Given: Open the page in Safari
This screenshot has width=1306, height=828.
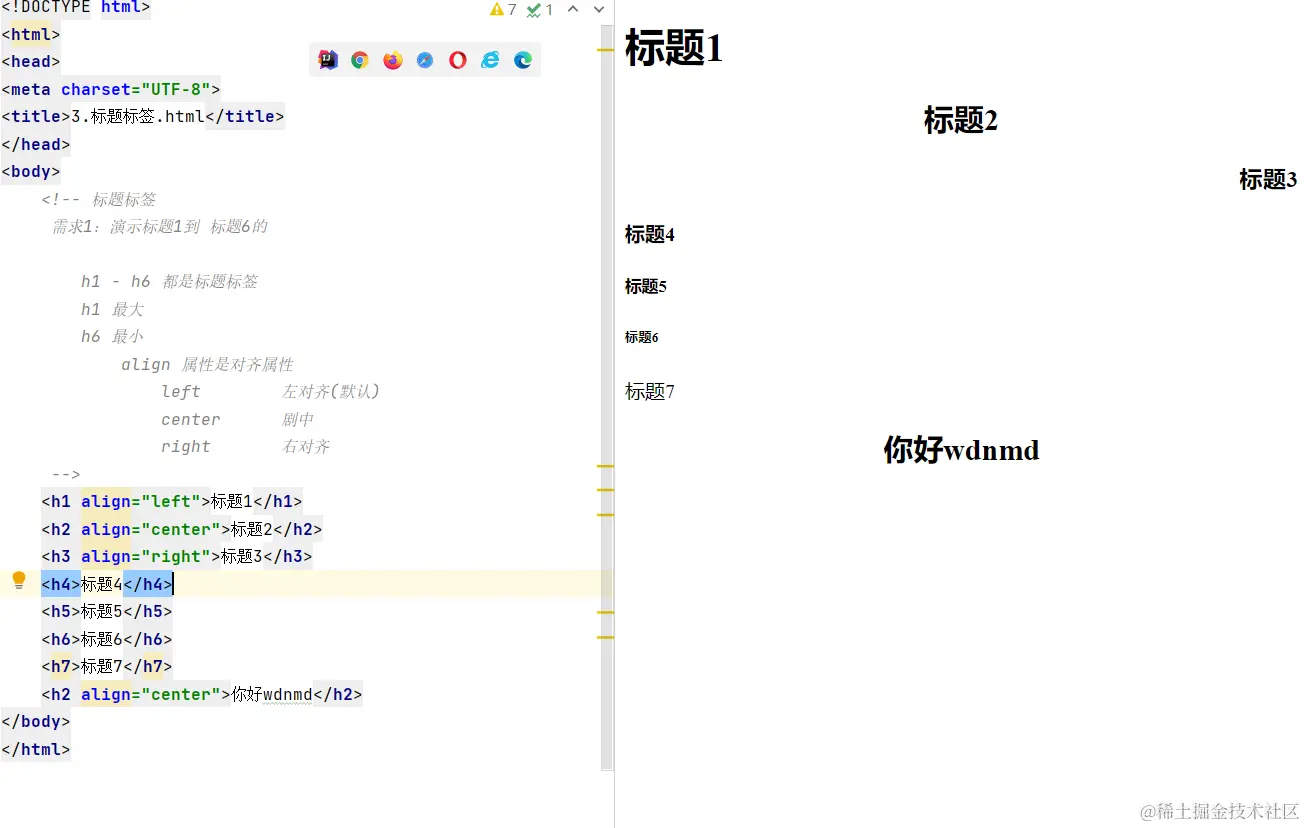Looking at the screenshot, I should click(425, 60).
